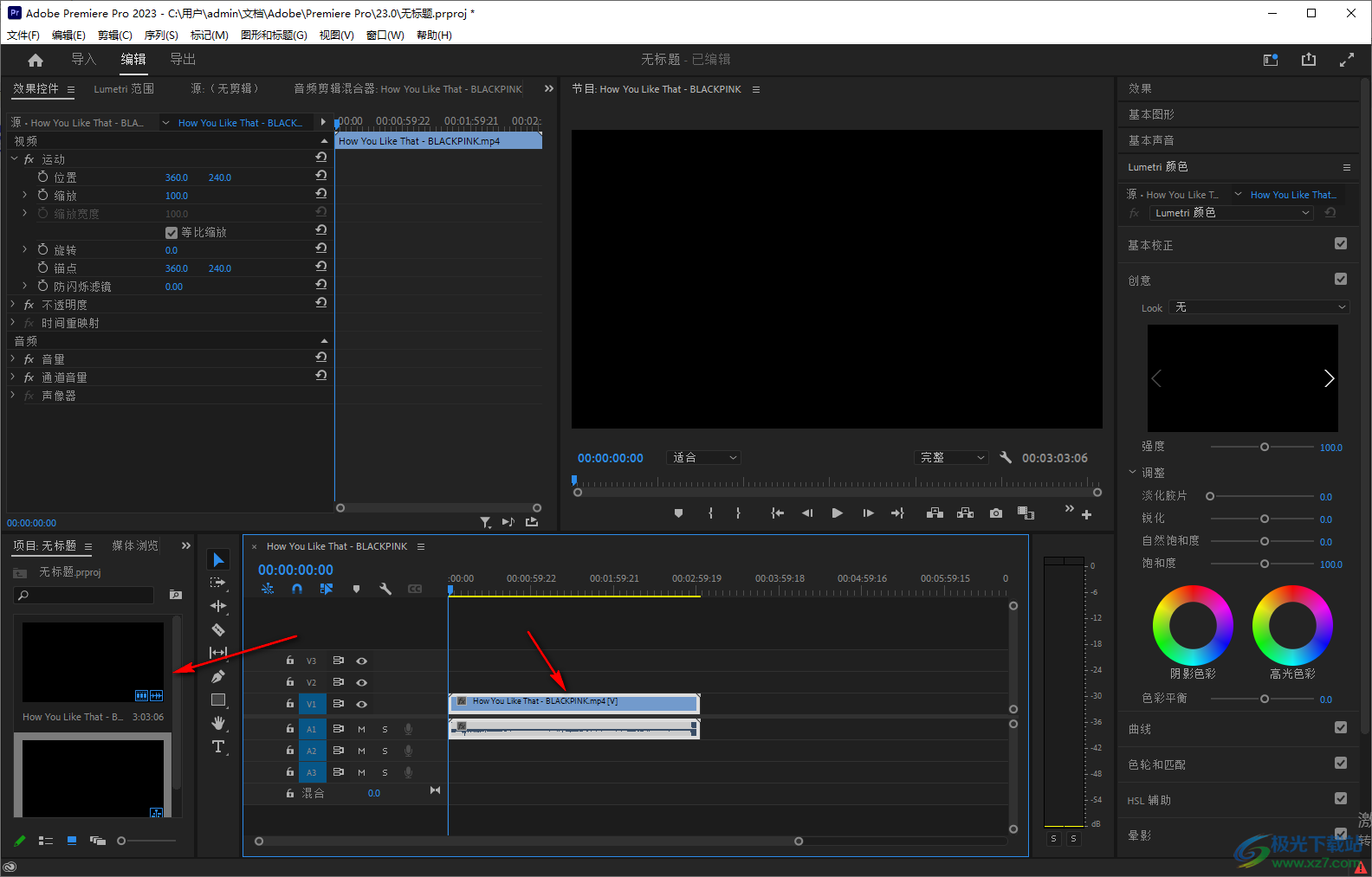Export frame with camera icon
1372x877 pixels.
[x=996, y=513]
